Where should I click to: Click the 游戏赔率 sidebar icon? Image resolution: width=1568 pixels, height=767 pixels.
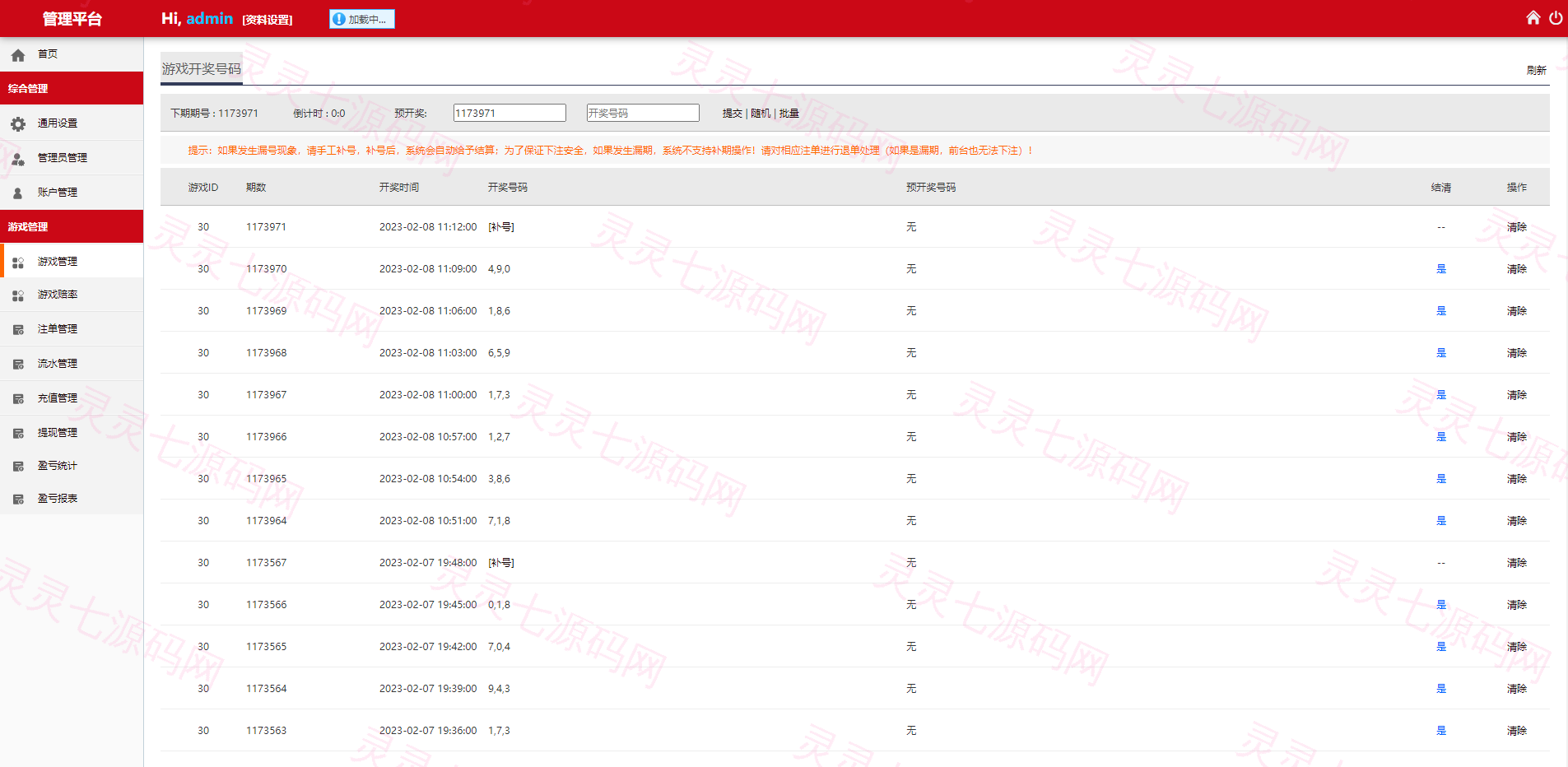coord(18,295)
